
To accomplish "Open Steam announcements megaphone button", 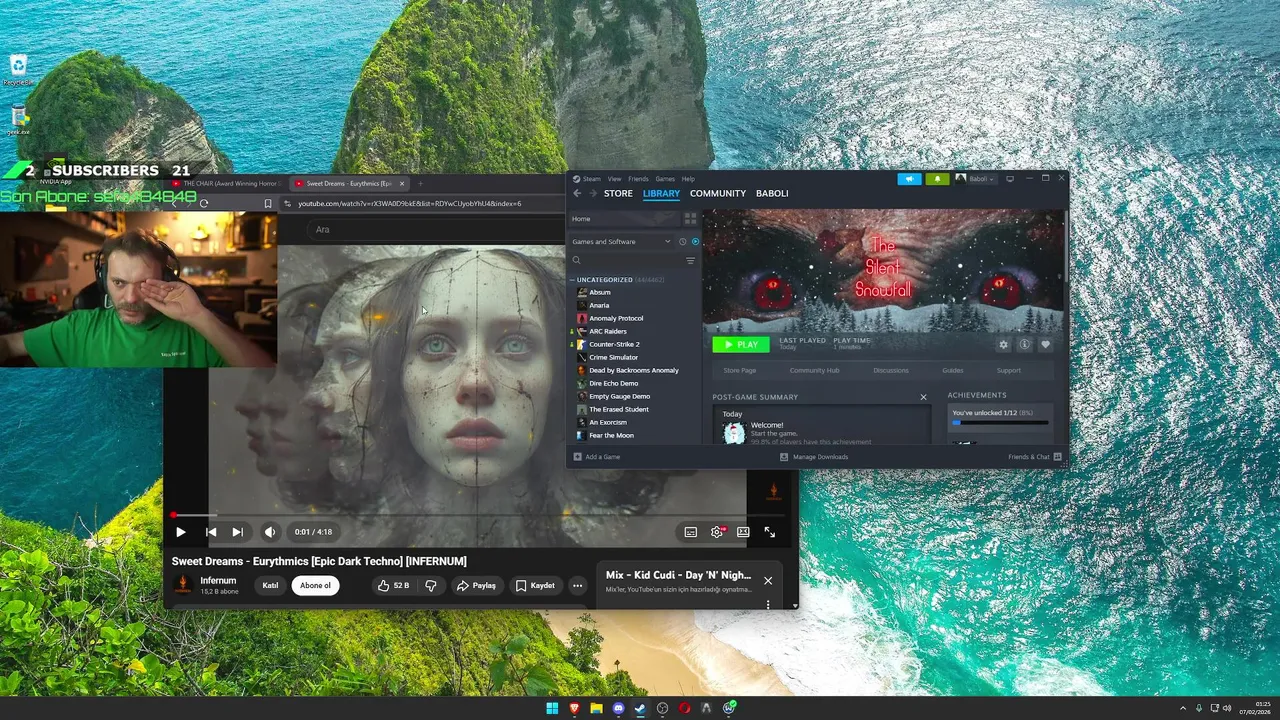I will click(x=909, y=179).
